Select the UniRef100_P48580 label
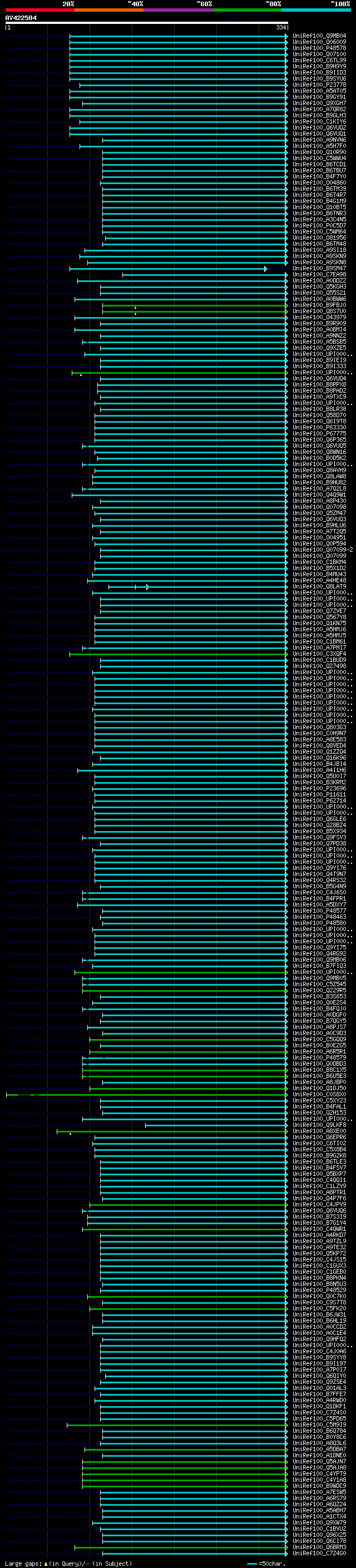The height and width of the screenshot is (1568, 356). (x=319, y=923)
